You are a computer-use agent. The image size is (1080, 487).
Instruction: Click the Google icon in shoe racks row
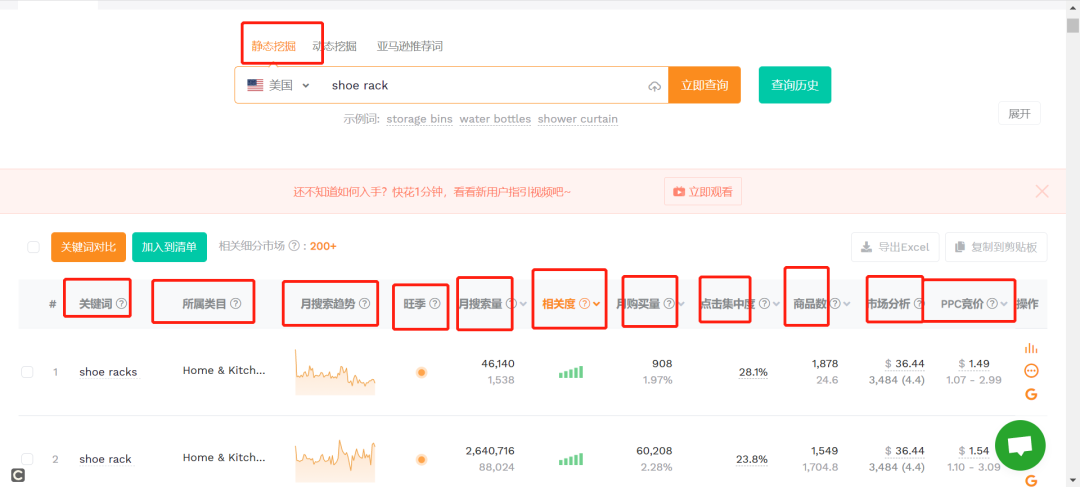pyautogui.click(x=1031, y=394)
